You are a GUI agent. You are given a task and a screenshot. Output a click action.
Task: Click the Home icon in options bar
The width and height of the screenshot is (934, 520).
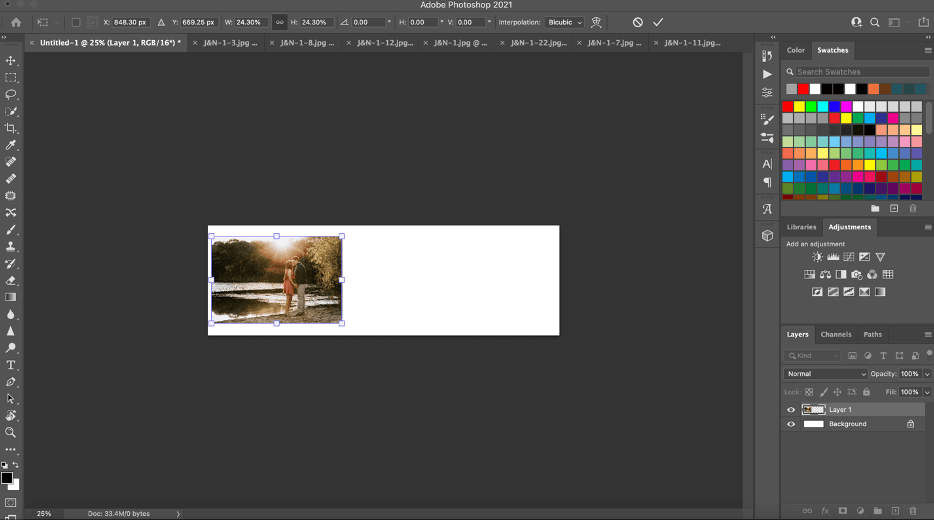pos(16,23)
